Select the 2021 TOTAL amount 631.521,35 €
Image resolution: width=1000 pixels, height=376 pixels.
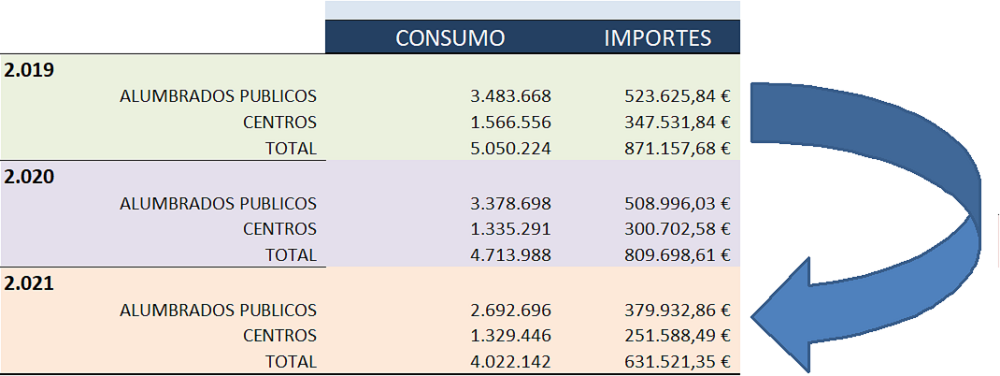pos(677,362)
